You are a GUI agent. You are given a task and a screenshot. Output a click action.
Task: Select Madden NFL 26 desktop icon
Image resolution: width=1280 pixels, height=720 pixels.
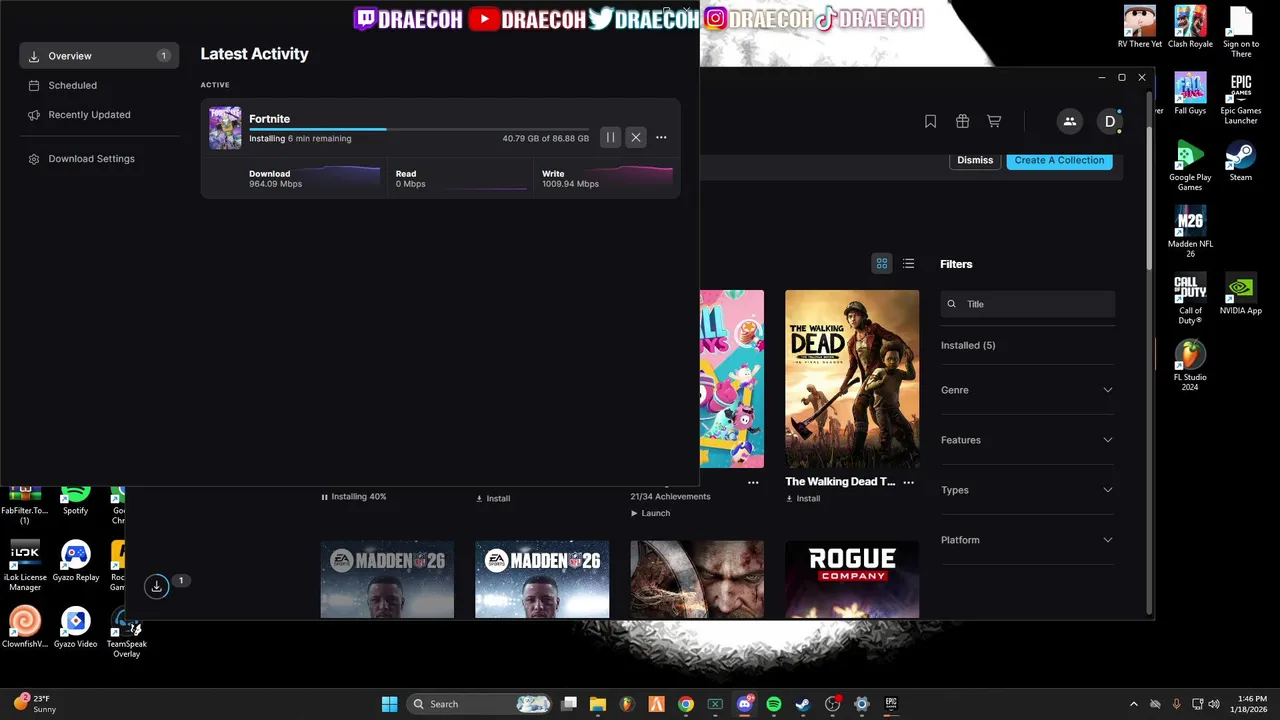coord(1190,232)
